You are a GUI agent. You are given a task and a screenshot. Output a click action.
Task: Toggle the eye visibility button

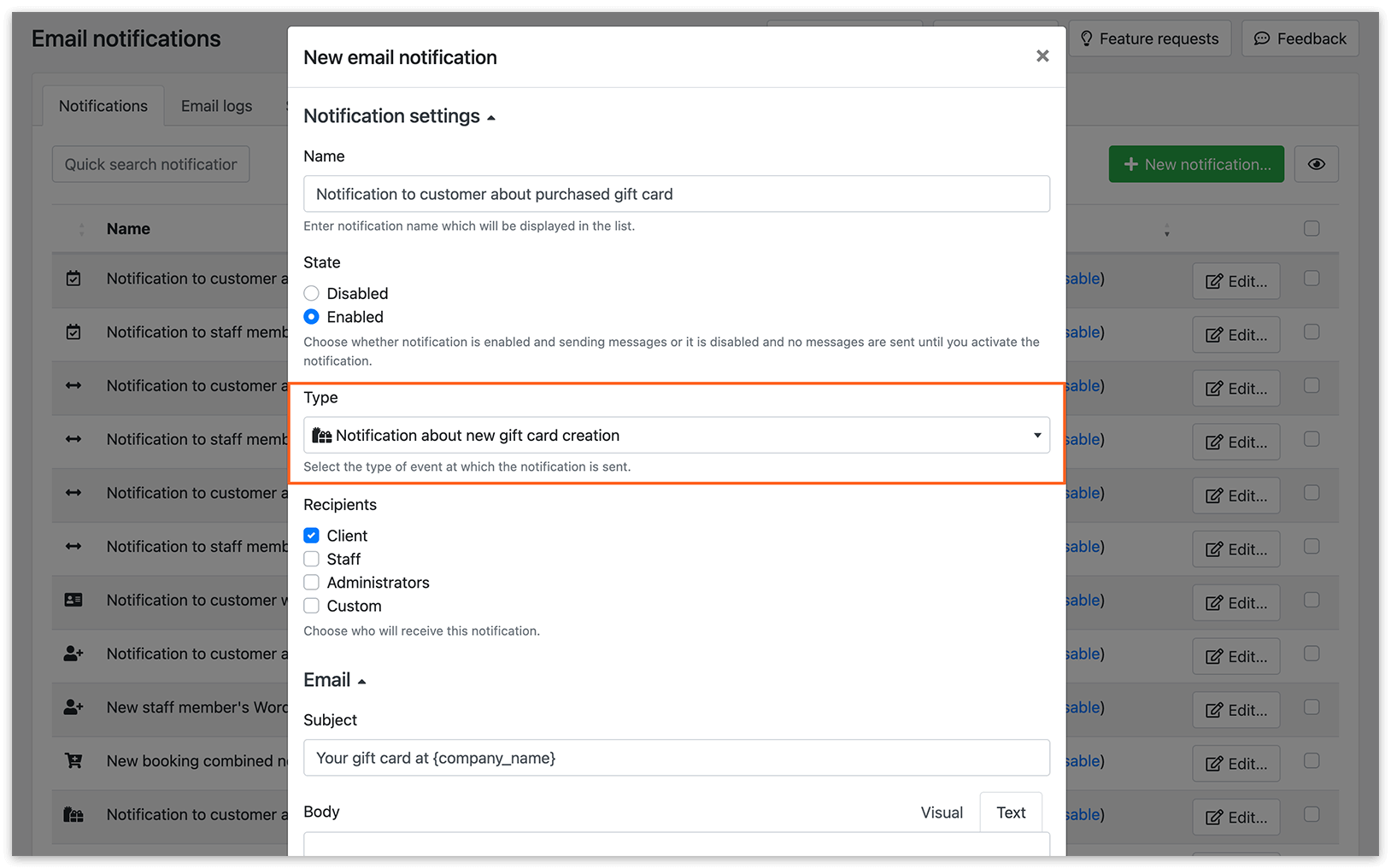[x=1317, y=164]
